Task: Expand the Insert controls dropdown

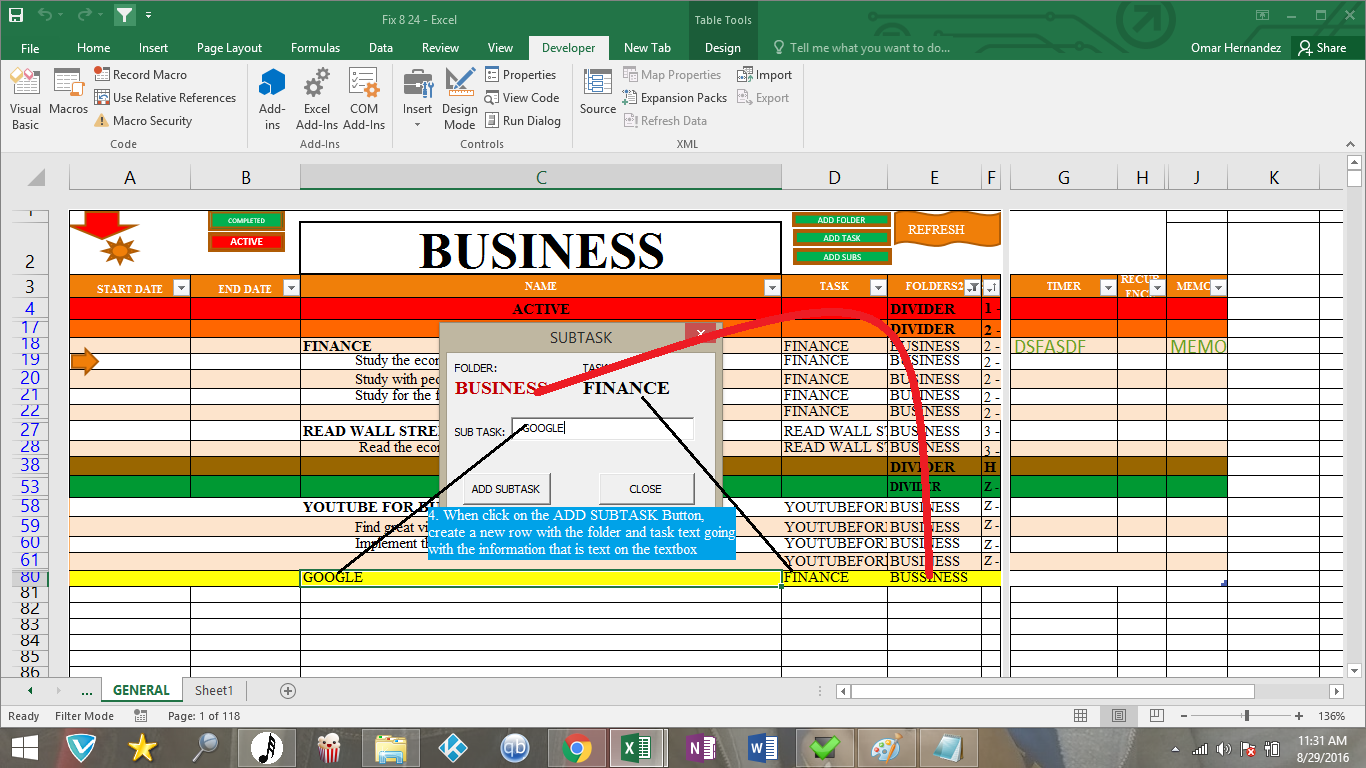Action: click(418, 99)
